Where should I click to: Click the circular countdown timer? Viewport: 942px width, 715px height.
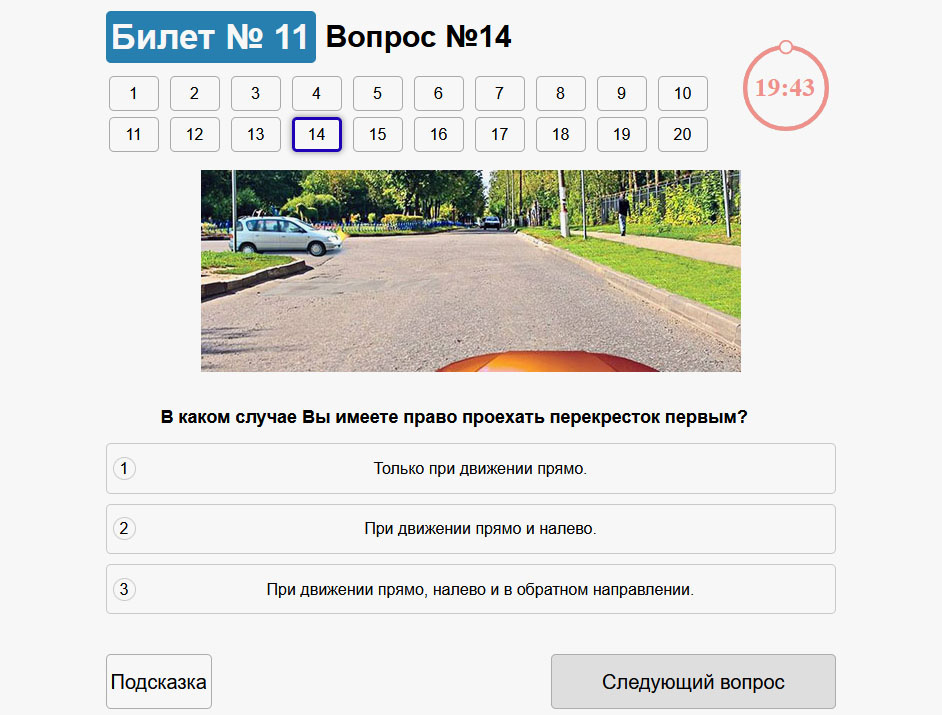tap(785, 87)
